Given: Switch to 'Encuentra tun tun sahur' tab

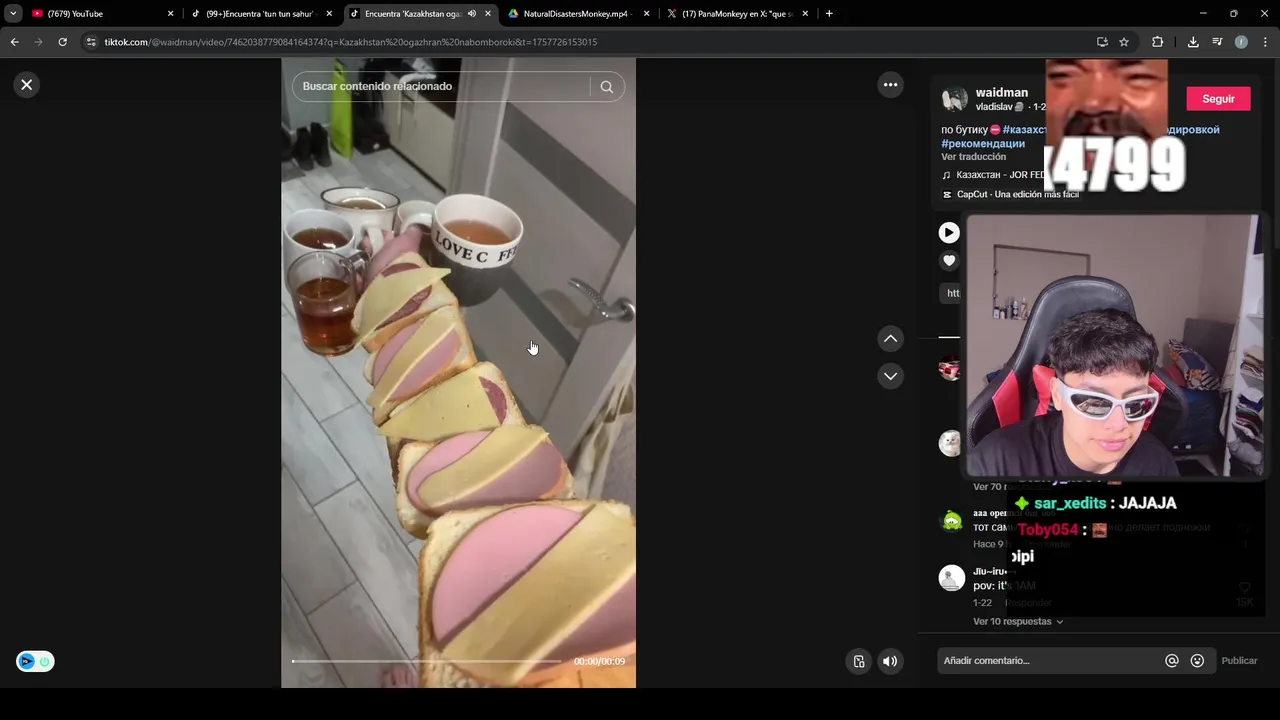Looking at the screenshot, I should 258,14.
